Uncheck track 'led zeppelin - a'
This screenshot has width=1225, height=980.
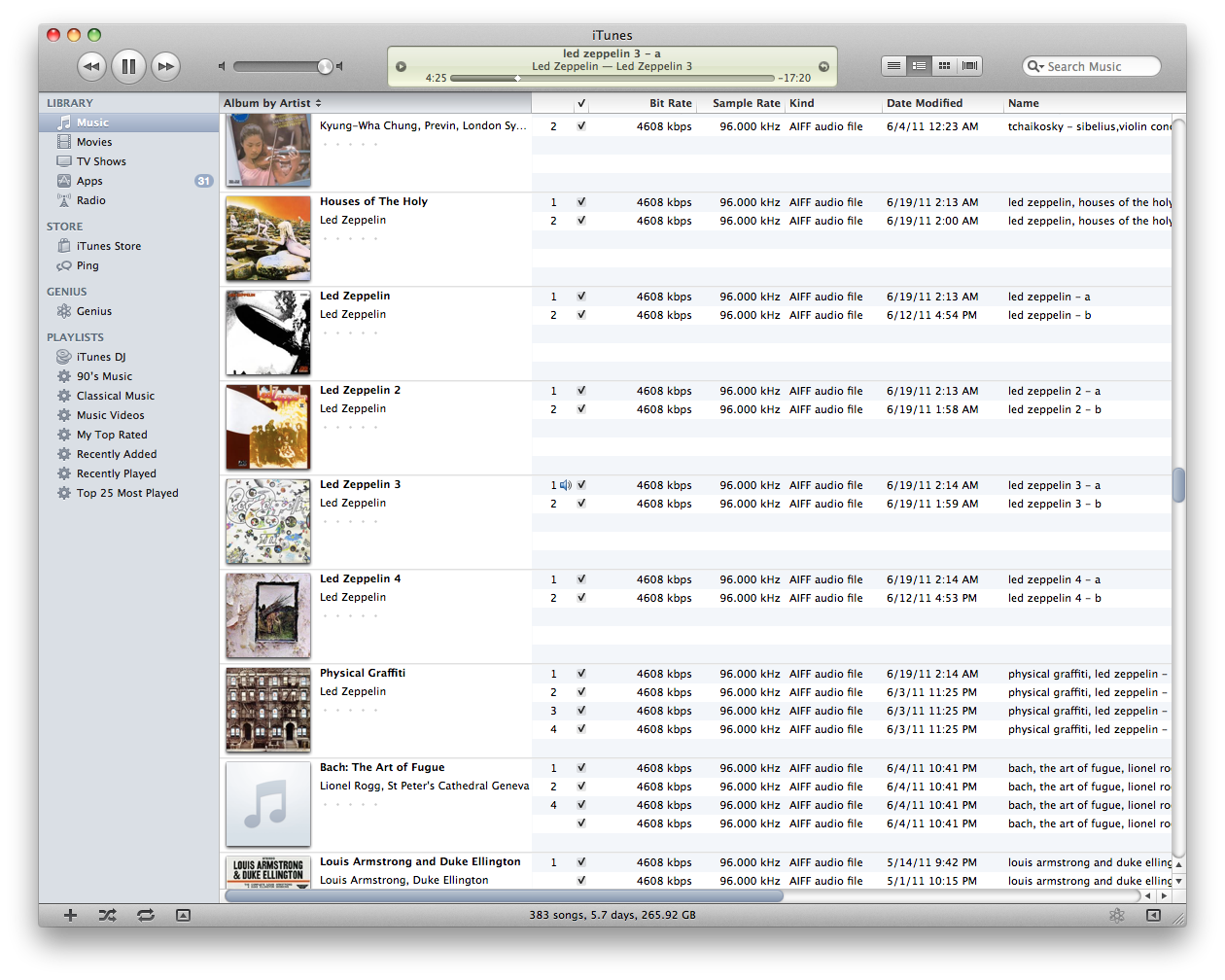point(581,297)
